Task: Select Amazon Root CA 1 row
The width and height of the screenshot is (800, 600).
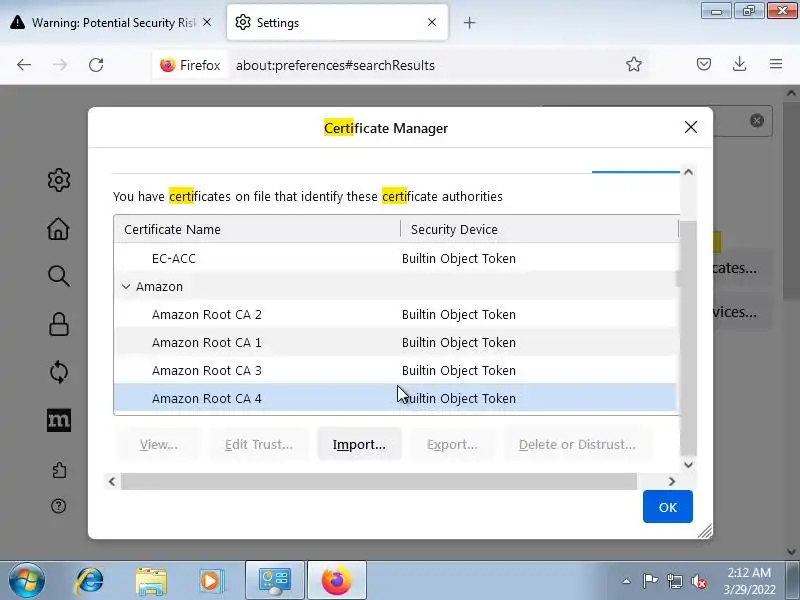Action: click(395, 342)
